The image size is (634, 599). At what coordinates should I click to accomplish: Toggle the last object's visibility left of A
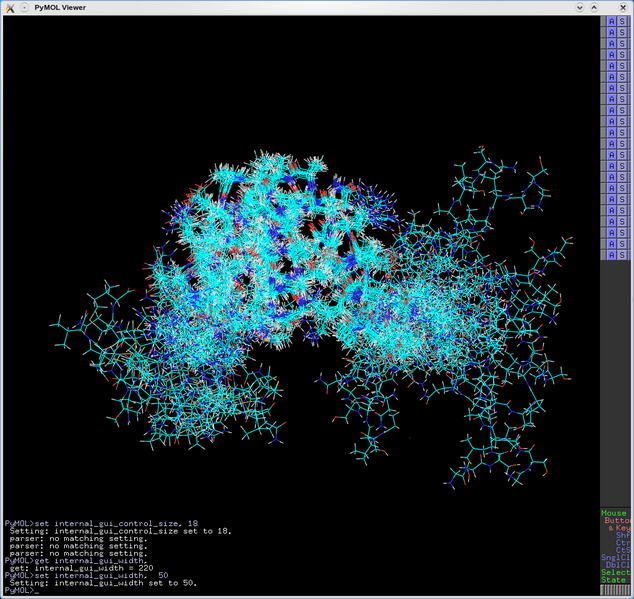tap(603, 255)
